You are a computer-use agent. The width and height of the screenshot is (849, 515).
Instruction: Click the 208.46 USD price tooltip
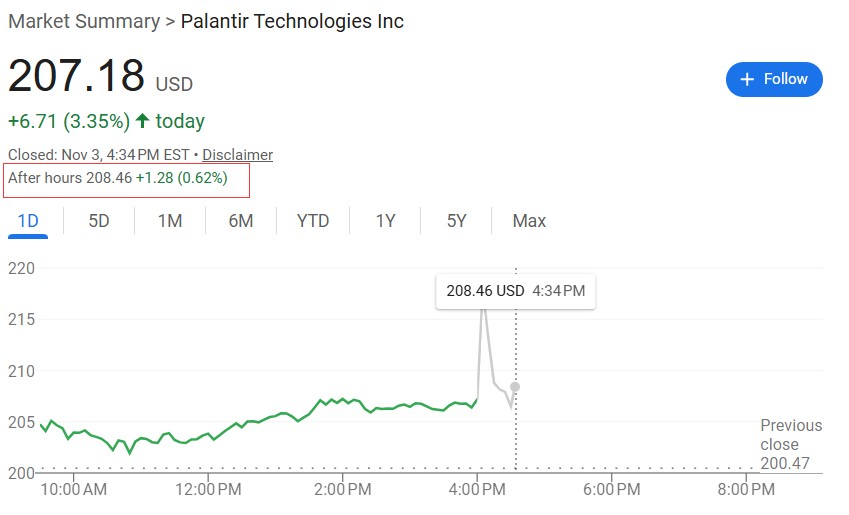[x=515, y=291]
